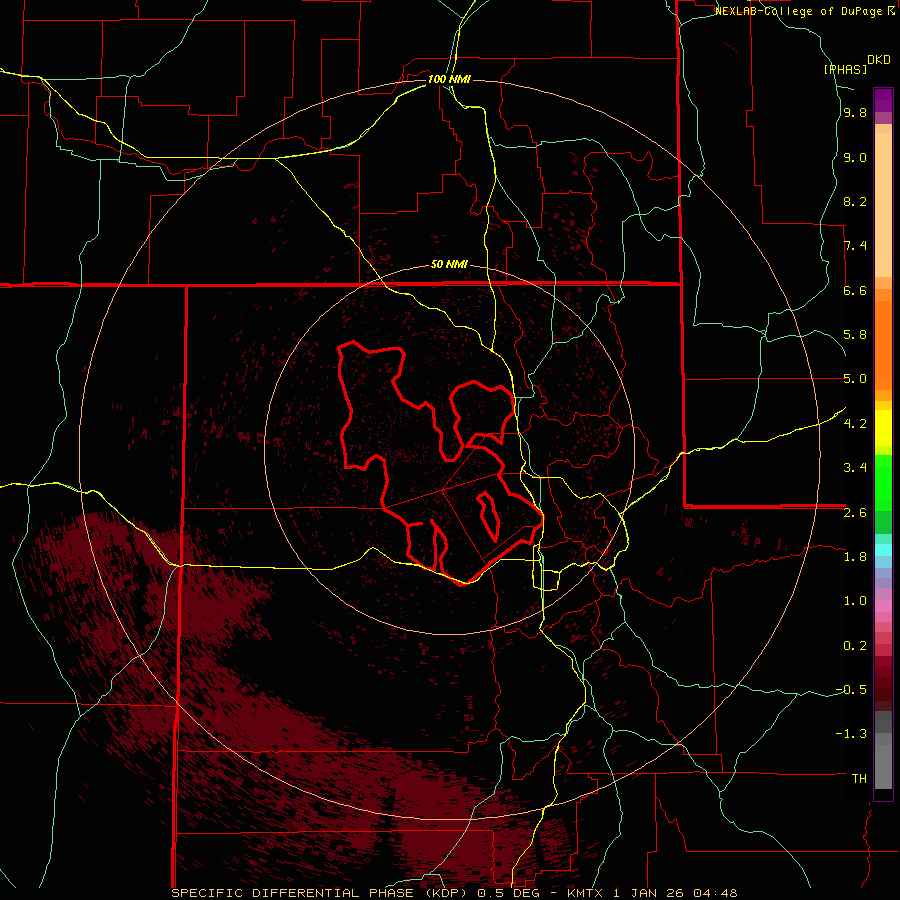Click the gray color bar segment near TH

point(883,766)
